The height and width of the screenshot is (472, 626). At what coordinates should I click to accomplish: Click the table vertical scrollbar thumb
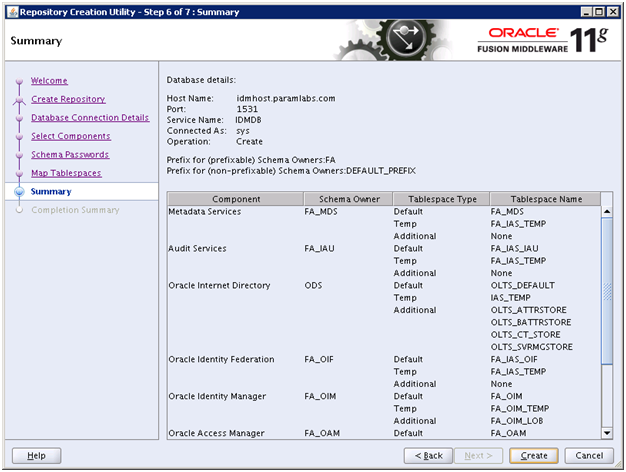point(607,291)
